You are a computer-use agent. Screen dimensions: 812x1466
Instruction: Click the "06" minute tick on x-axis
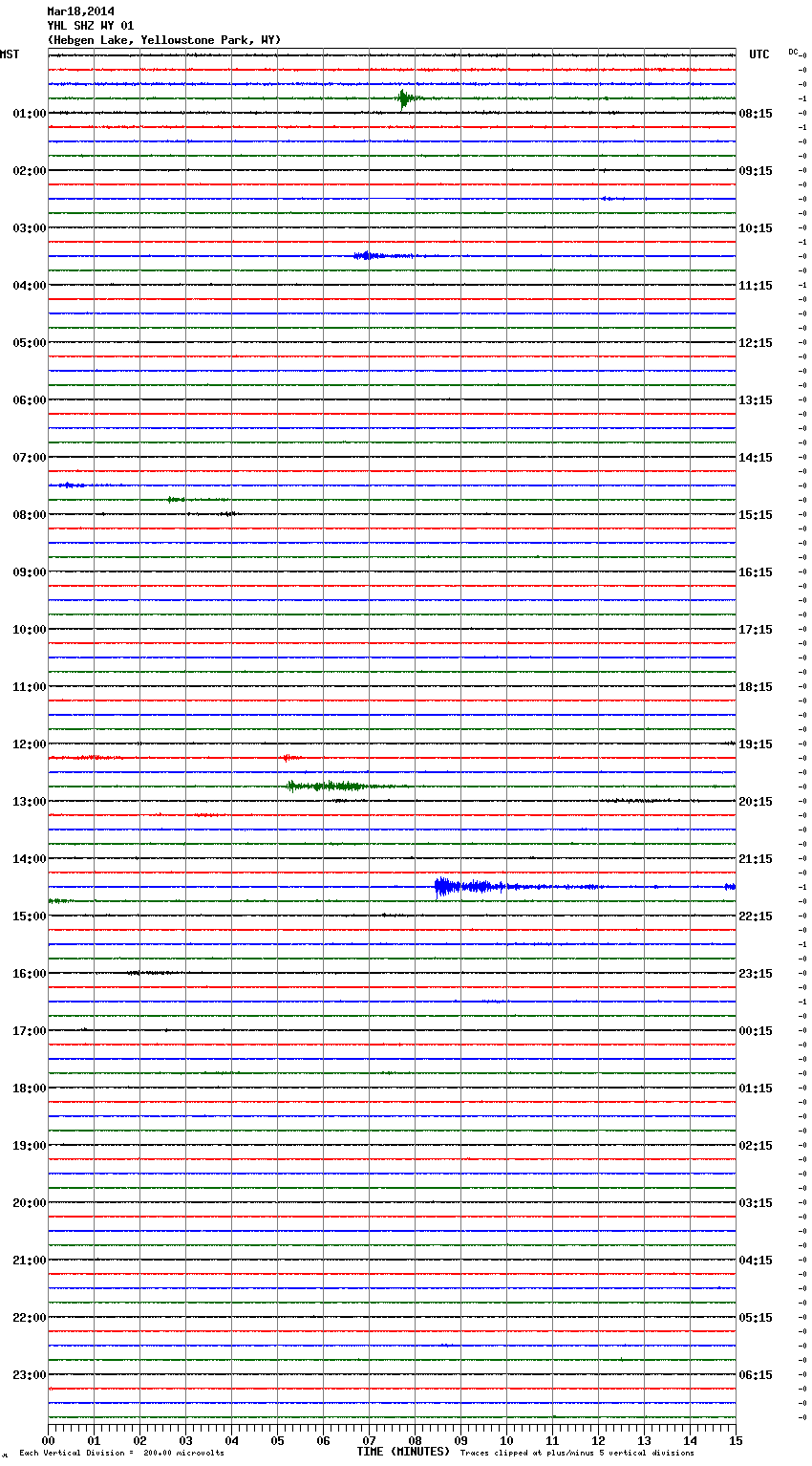pyautogui.click(x=323, y=1440)
